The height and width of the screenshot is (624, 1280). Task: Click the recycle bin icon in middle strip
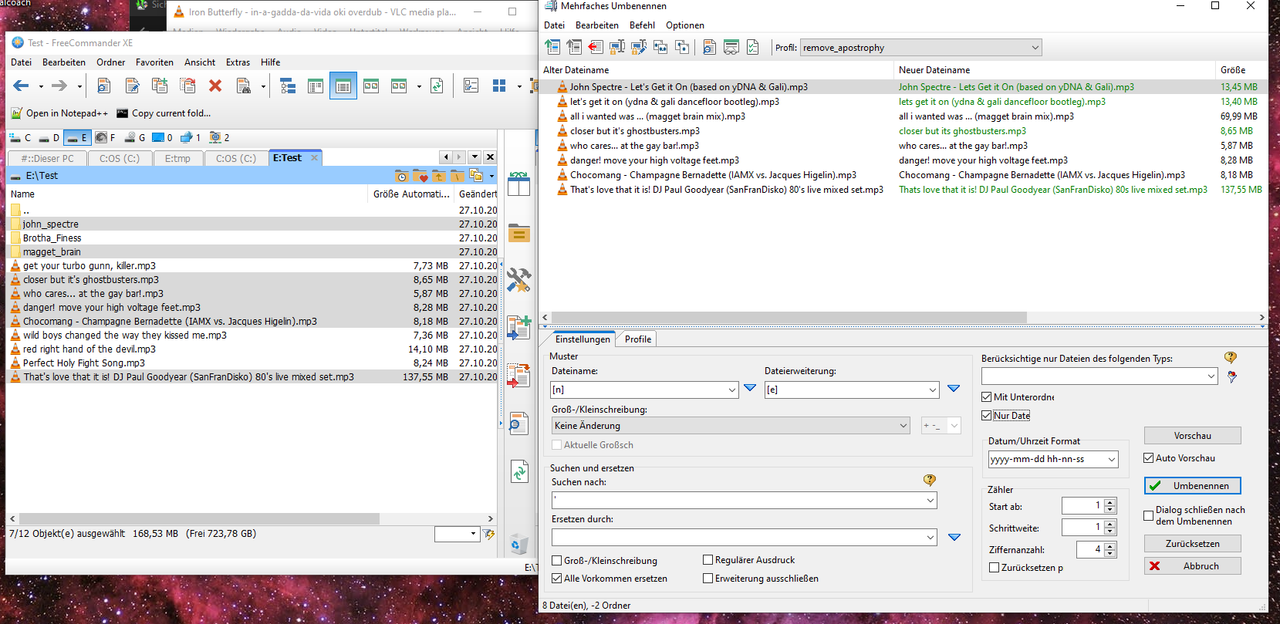pyautogui.click(x=518, y=543)
